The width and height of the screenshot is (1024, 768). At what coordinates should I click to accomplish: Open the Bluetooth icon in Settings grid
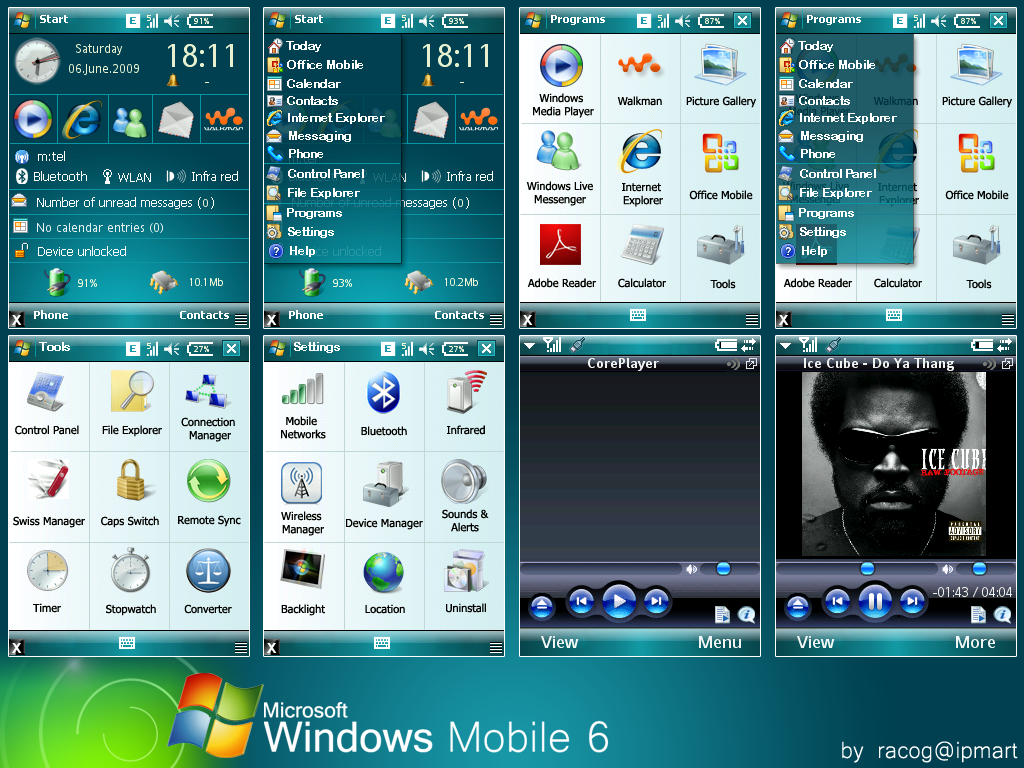point(383,404)
